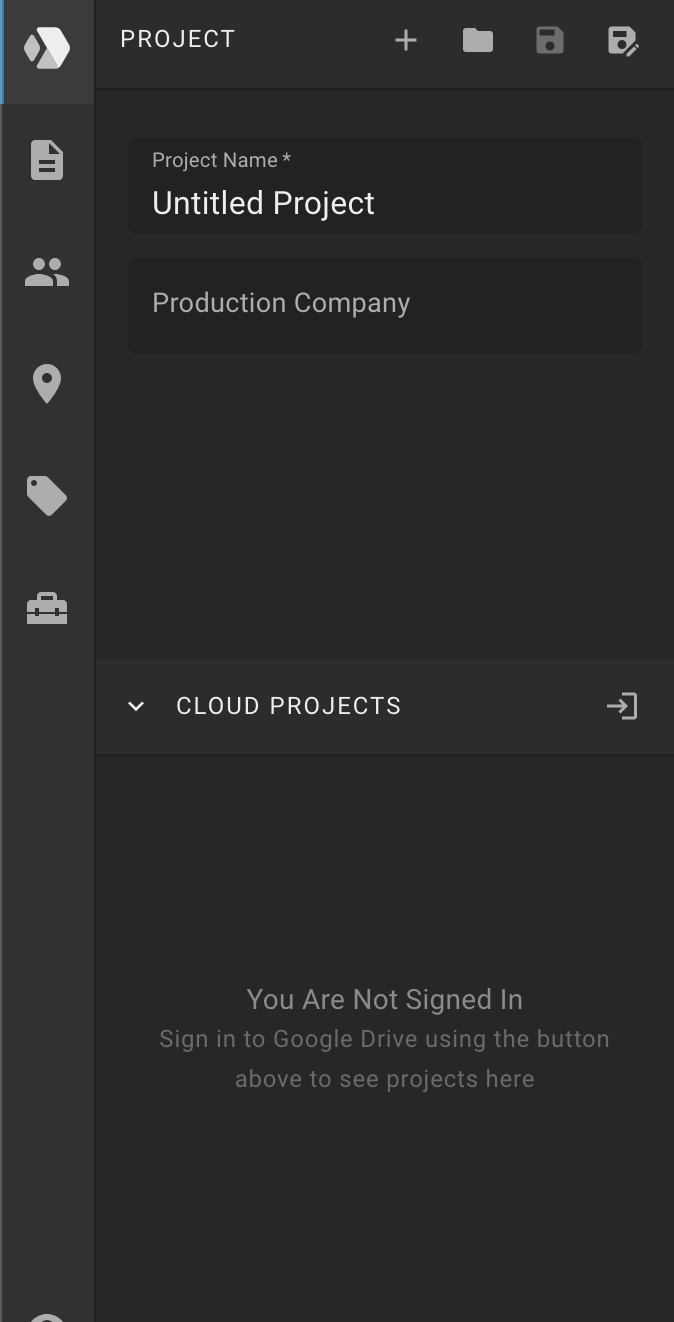This screenshot has height=1322, width=674.
Task: Switch to the characters people icon
Action: point(47,272)
